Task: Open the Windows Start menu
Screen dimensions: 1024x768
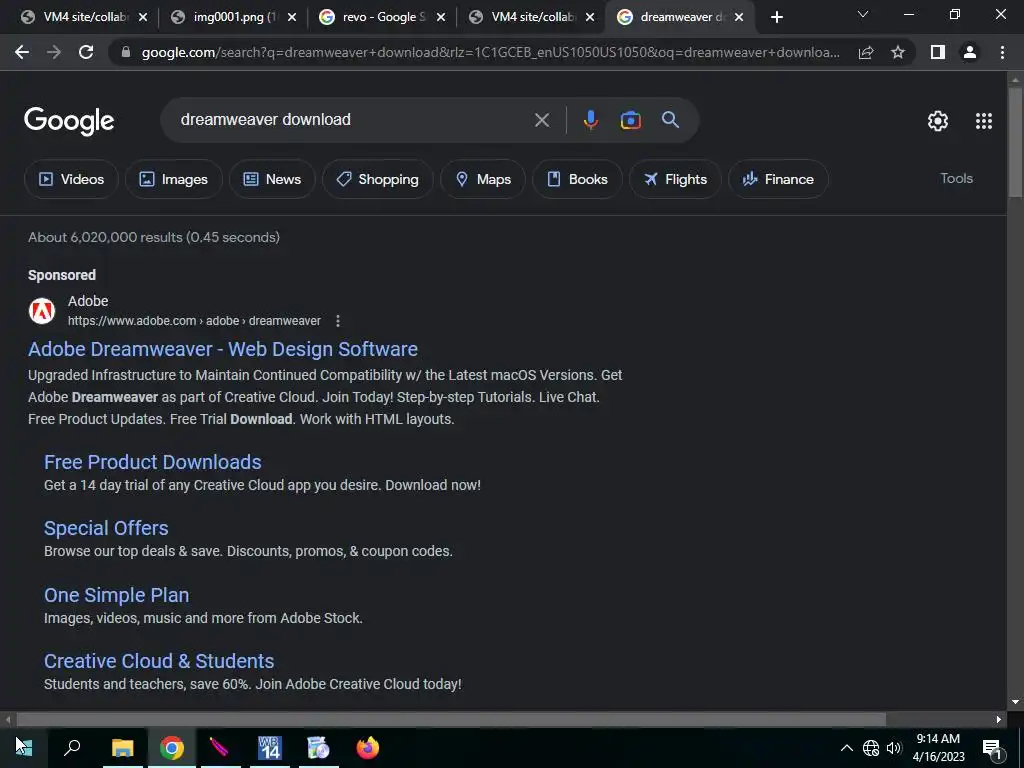Action: pos(24,748)
